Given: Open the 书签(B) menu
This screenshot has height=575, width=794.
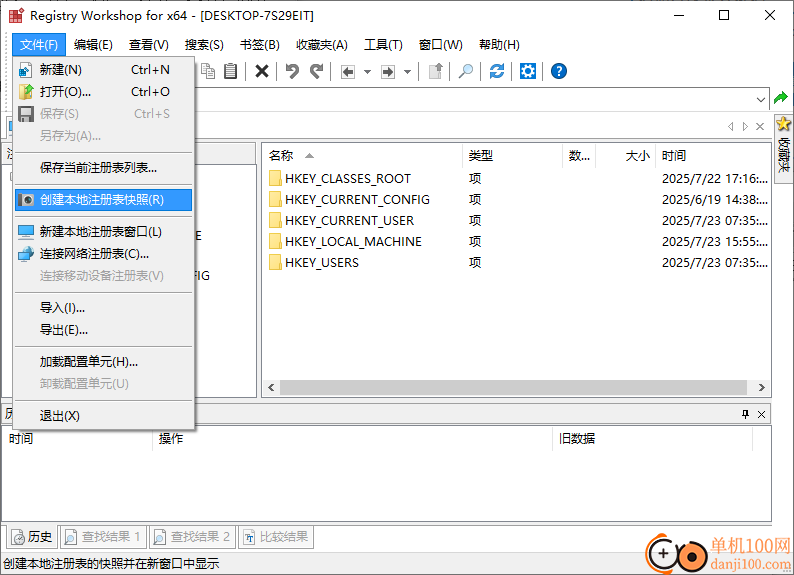Looking at the screenshot, I should 260,45.
